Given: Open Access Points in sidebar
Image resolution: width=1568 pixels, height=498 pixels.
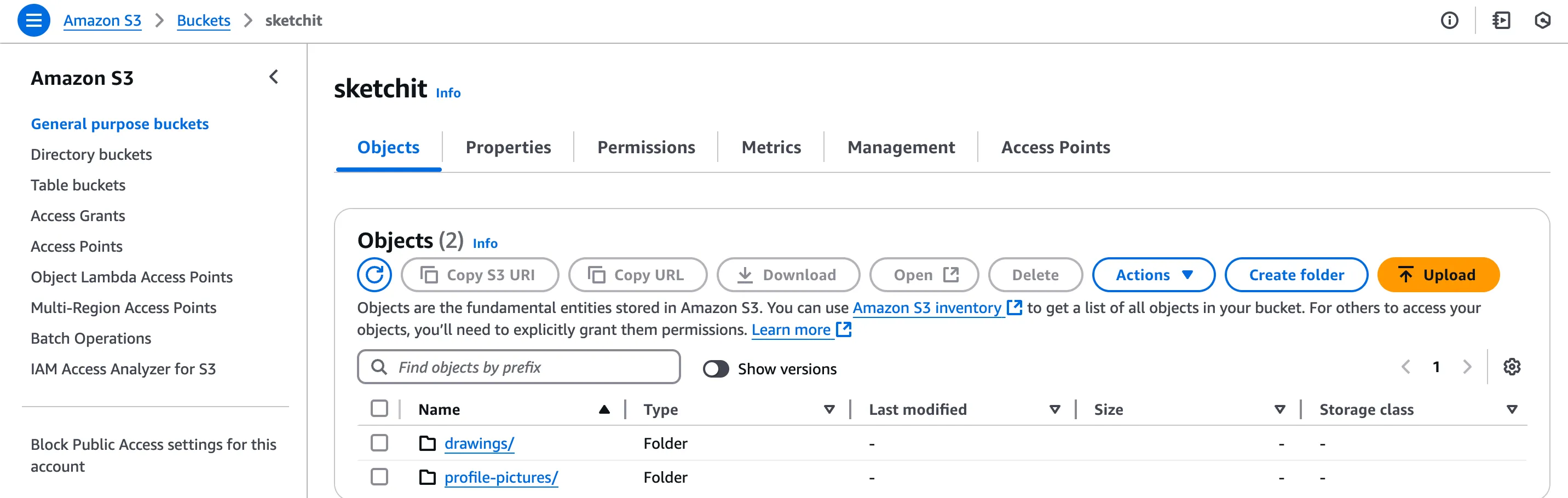Looking at the screenshot, I should point(77,247).
